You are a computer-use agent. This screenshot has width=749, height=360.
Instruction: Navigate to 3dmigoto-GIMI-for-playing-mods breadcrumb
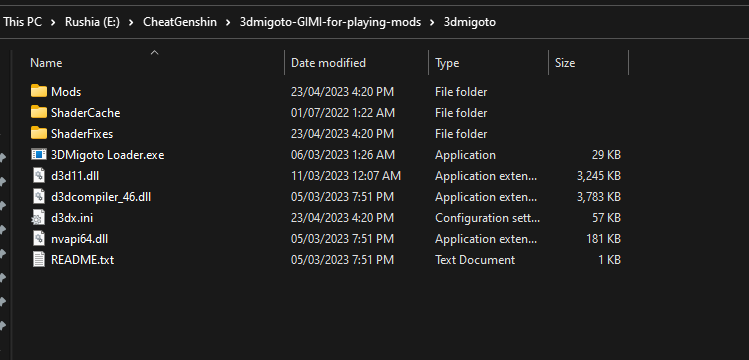coord(331,22)
